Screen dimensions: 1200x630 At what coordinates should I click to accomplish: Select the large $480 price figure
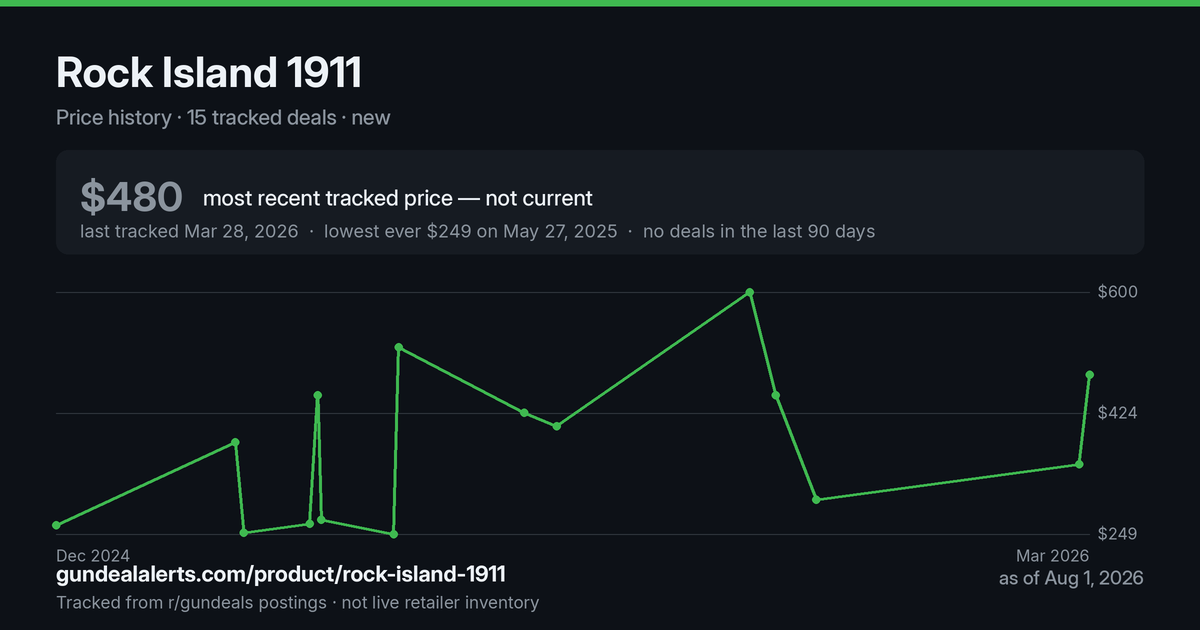[131, 198]
